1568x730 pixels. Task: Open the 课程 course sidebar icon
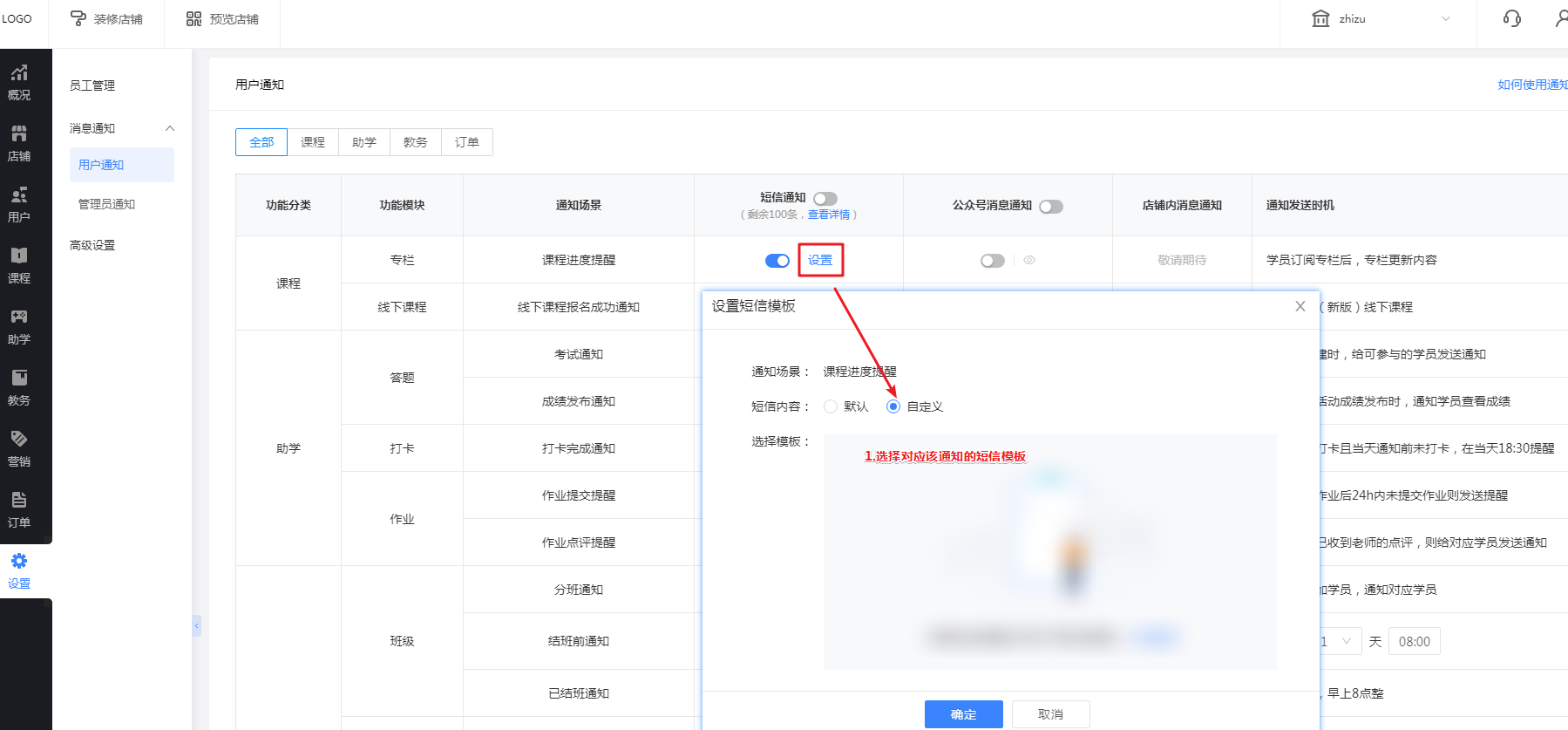coord(19,265)
